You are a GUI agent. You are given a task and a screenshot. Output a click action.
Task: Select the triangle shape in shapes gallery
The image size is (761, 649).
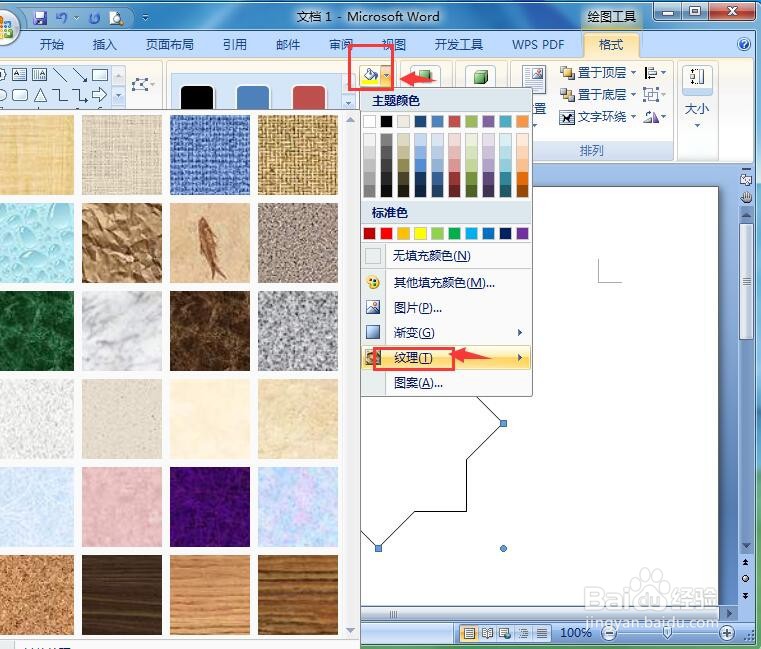click(40, 95)
